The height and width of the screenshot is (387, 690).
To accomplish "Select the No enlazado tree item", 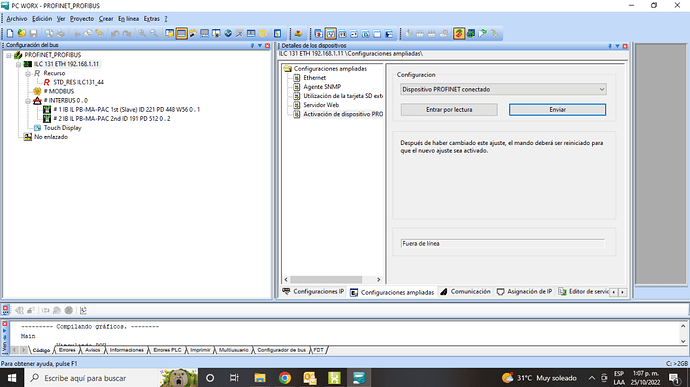I will click(51, 137).
